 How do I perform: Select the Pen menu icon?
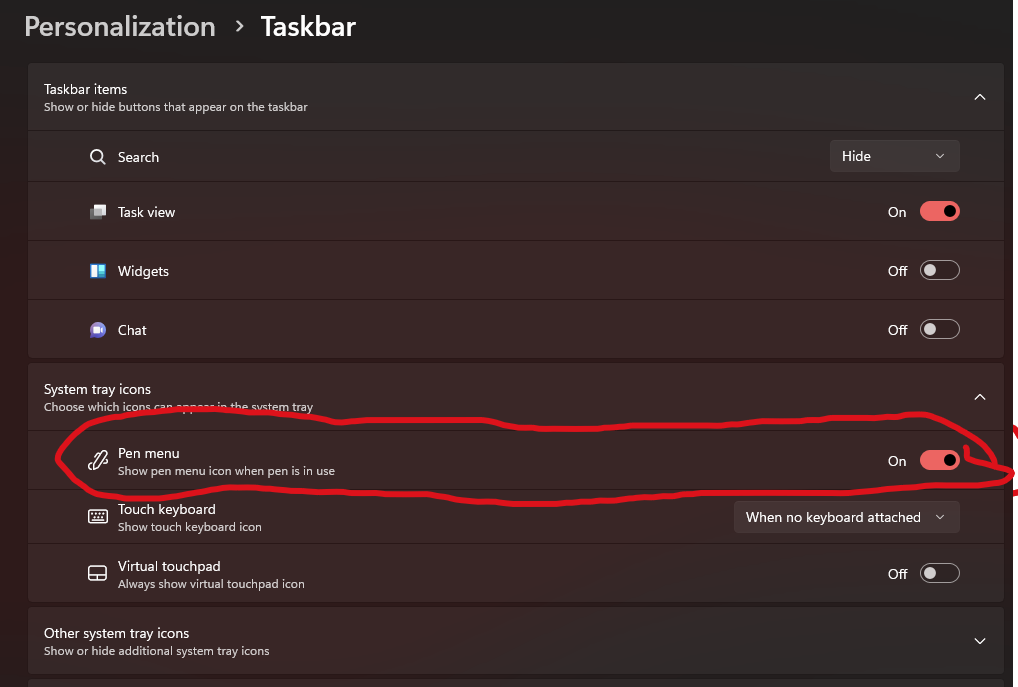(97, 460)
